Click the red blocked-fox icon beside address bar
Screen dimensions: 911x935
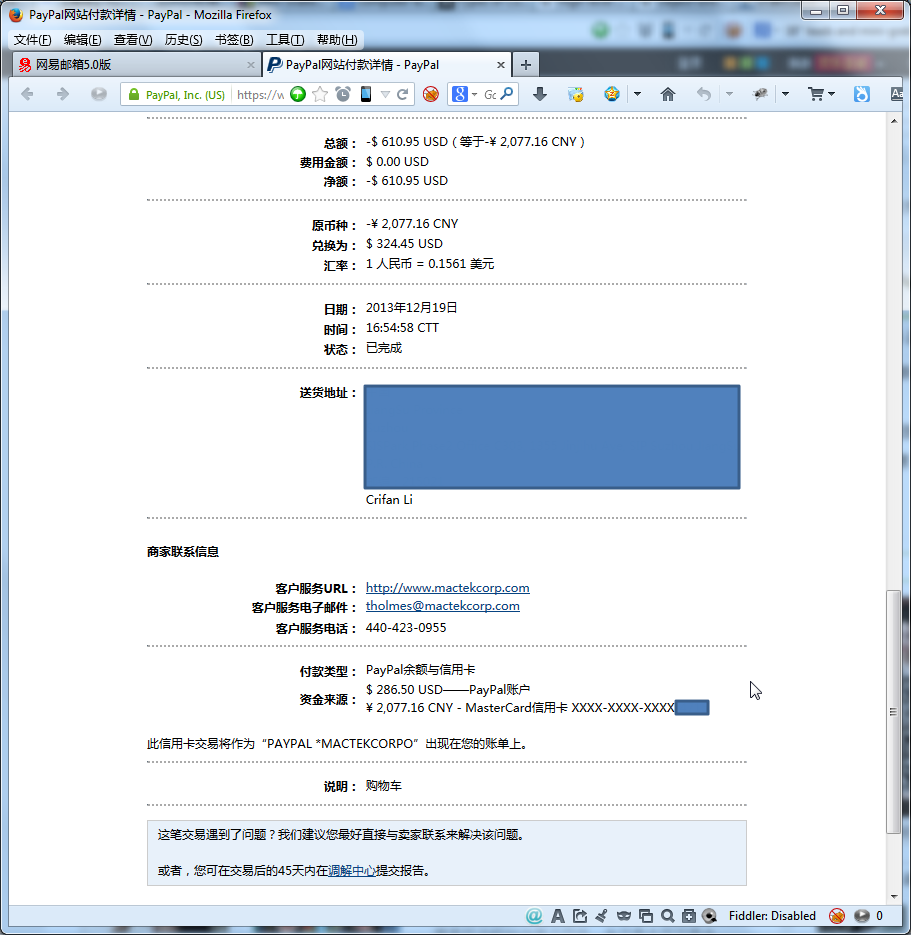click(430, 94)
